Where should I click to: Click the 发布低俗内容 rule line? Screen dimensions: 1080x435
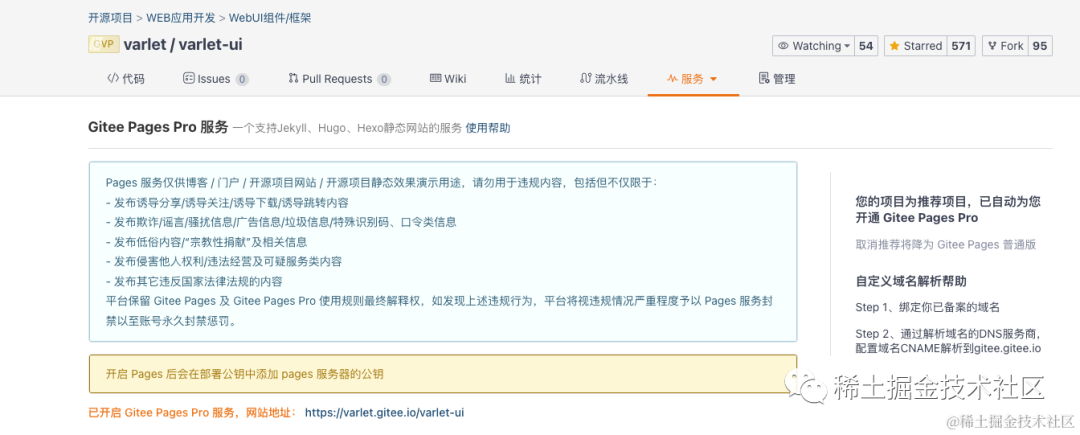click(207, 242)
